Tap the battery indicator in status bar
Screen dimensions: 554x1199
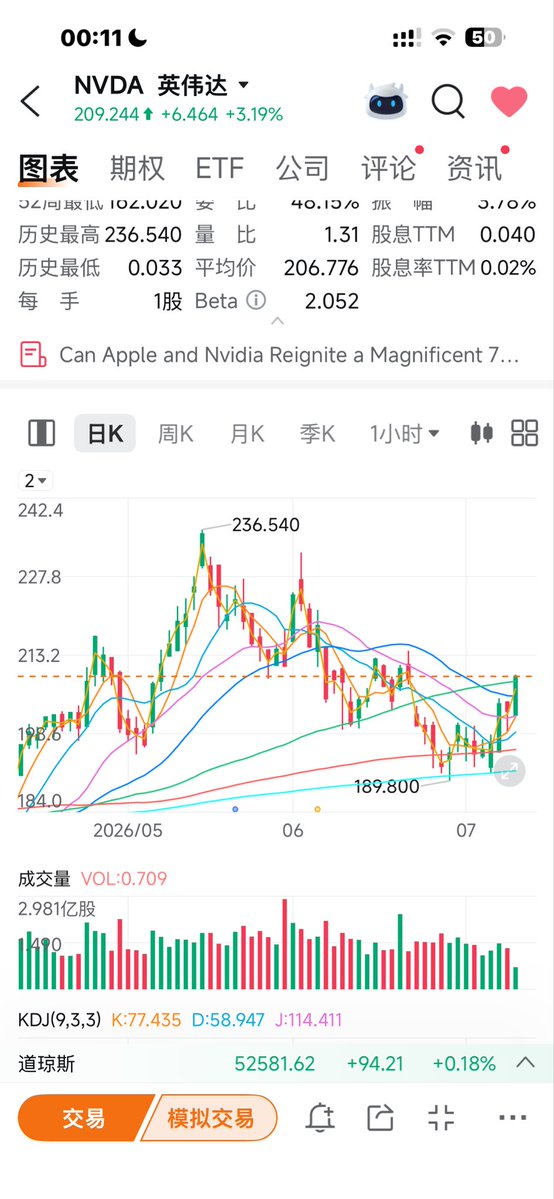click(484, 37)
